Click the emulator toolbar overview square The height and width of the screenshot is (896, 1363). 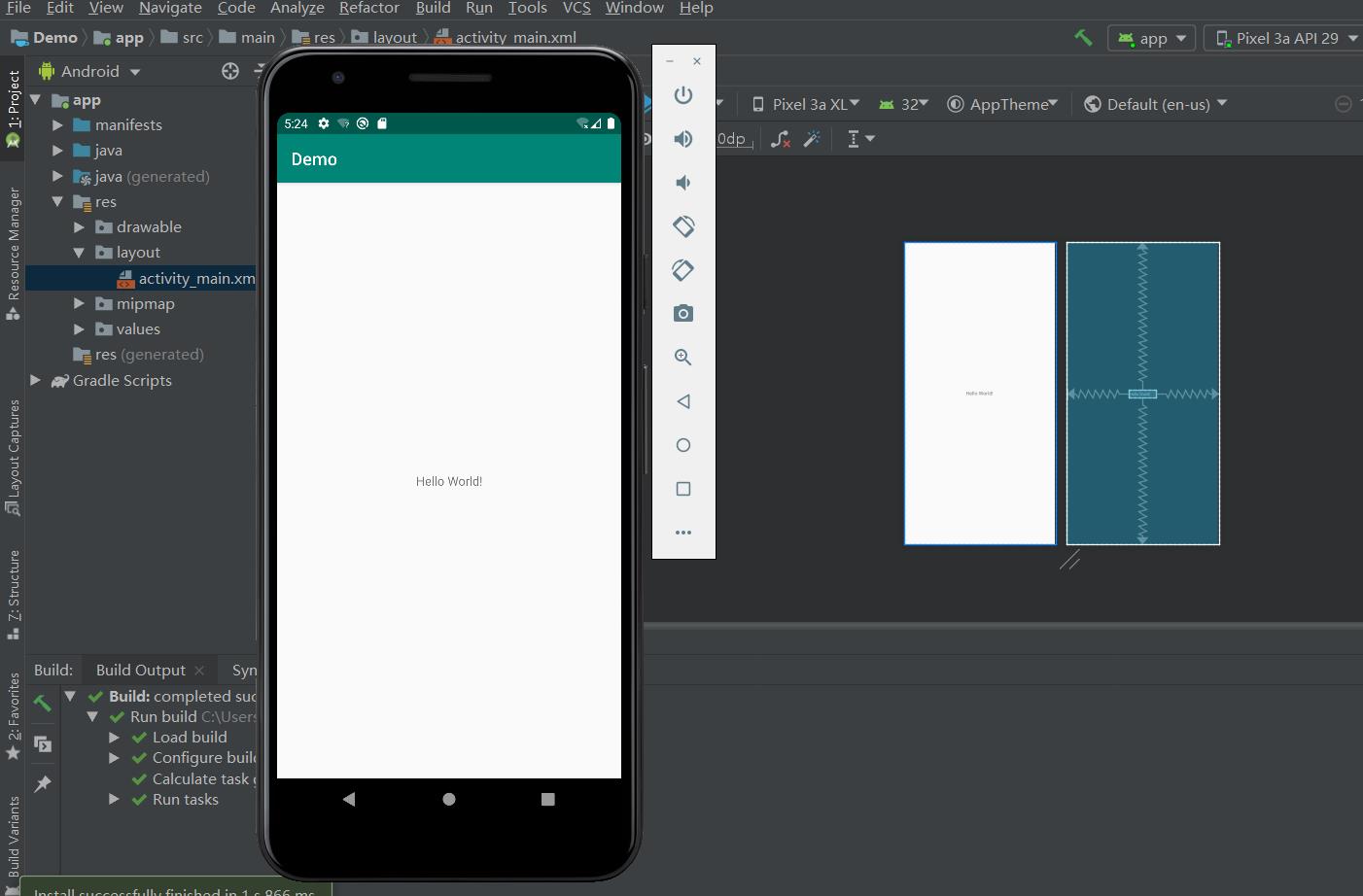pos(683,489)
